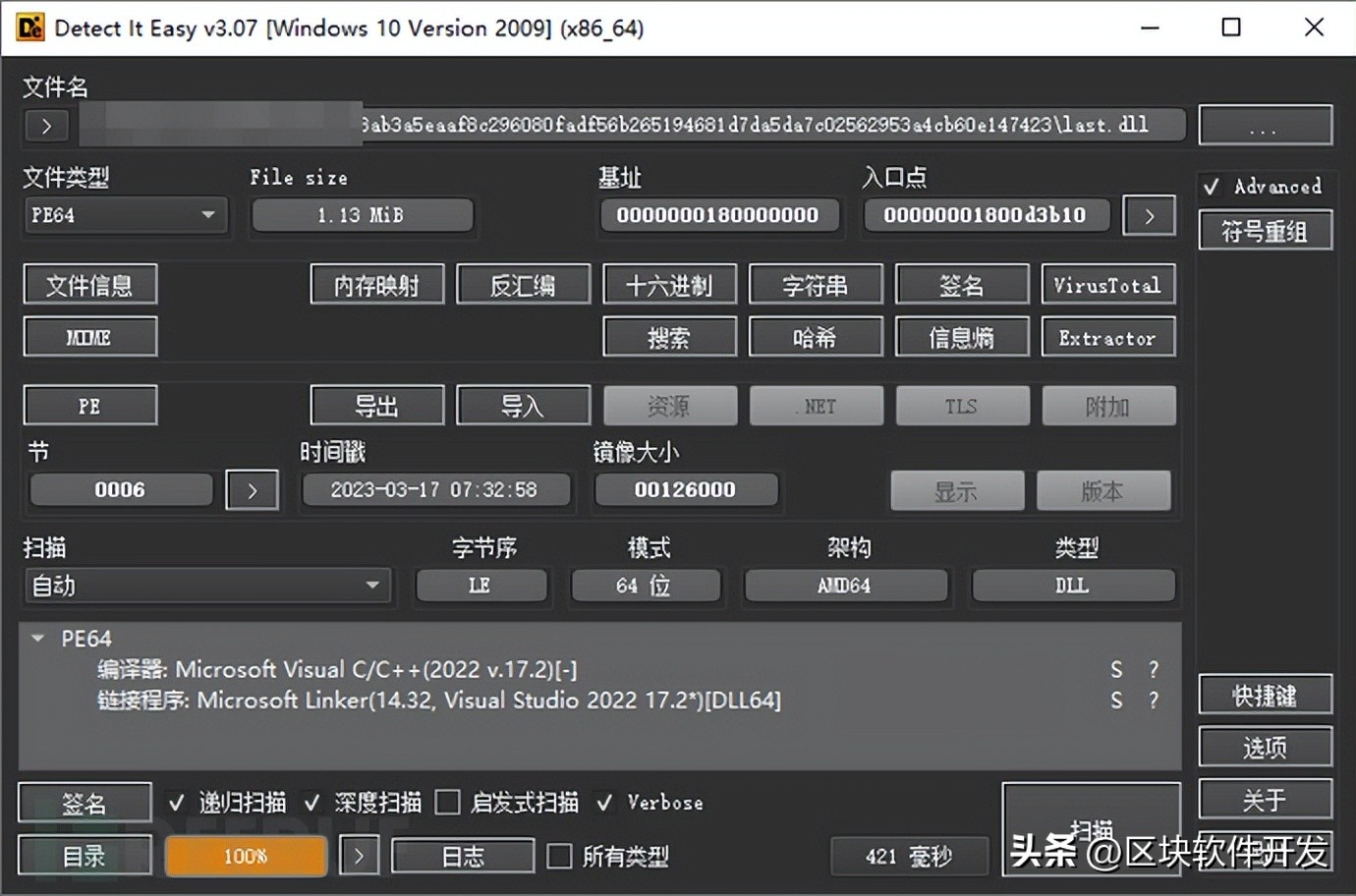Toggle the Verbose checkbox off
This screenshot has width=1356, height=896.
click(x=604, y=802)
